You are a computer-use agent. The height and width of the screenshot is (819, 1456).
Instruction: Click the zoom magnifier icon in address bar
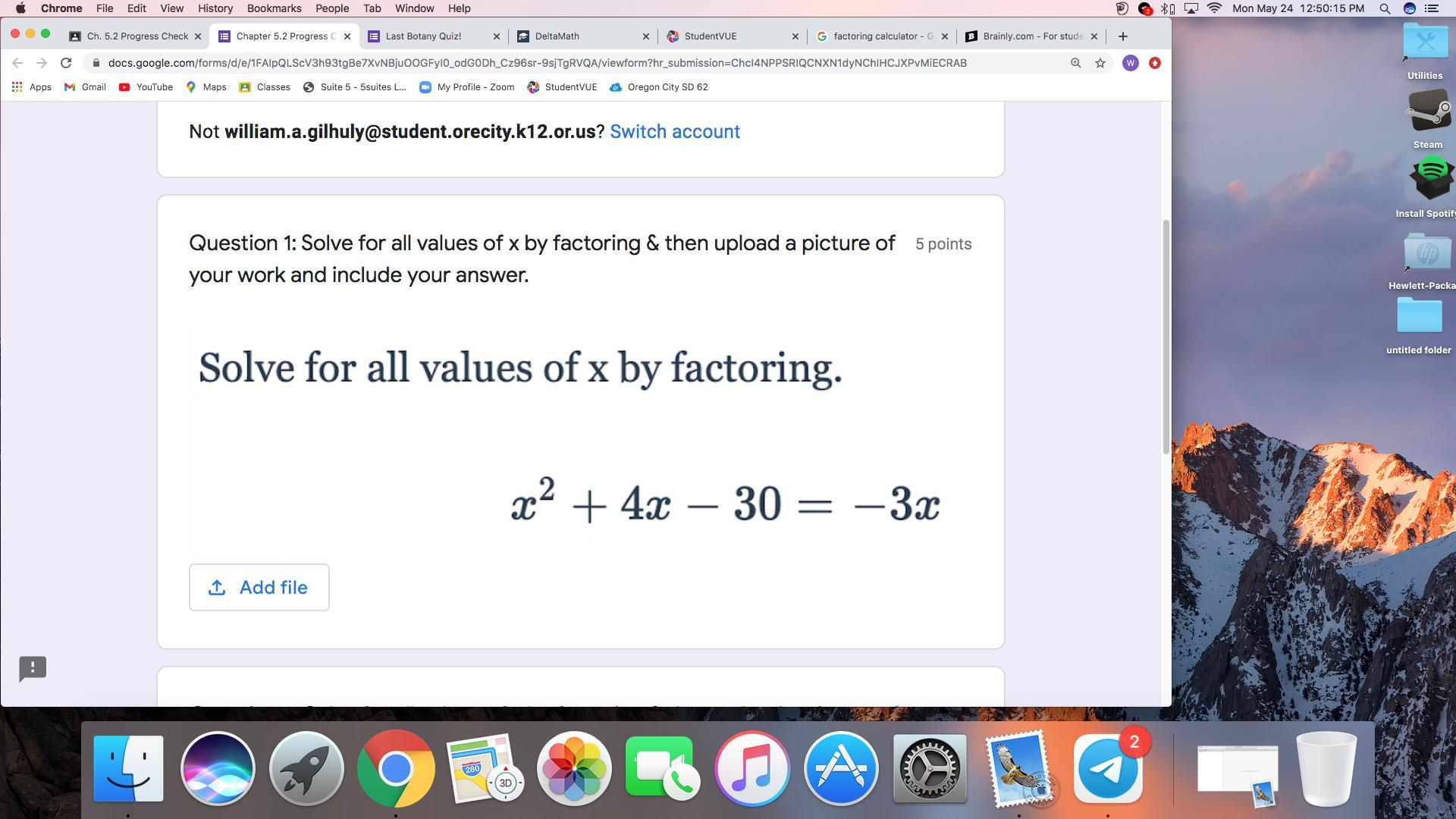point(1075,63)
